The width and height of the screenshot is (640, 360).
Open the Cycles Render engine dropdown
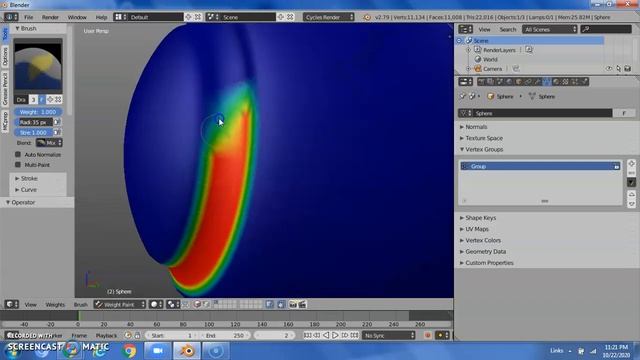tap(329, 17)
